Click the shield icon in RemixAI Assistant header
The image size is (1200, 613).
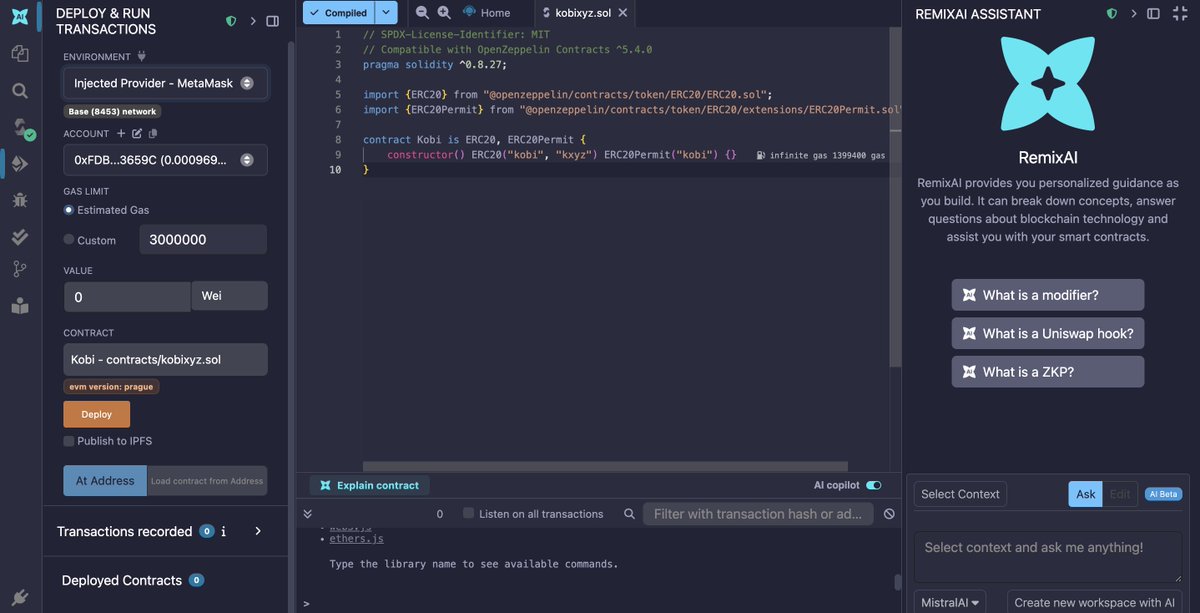pyautogui.click(x=1112, y=14)
